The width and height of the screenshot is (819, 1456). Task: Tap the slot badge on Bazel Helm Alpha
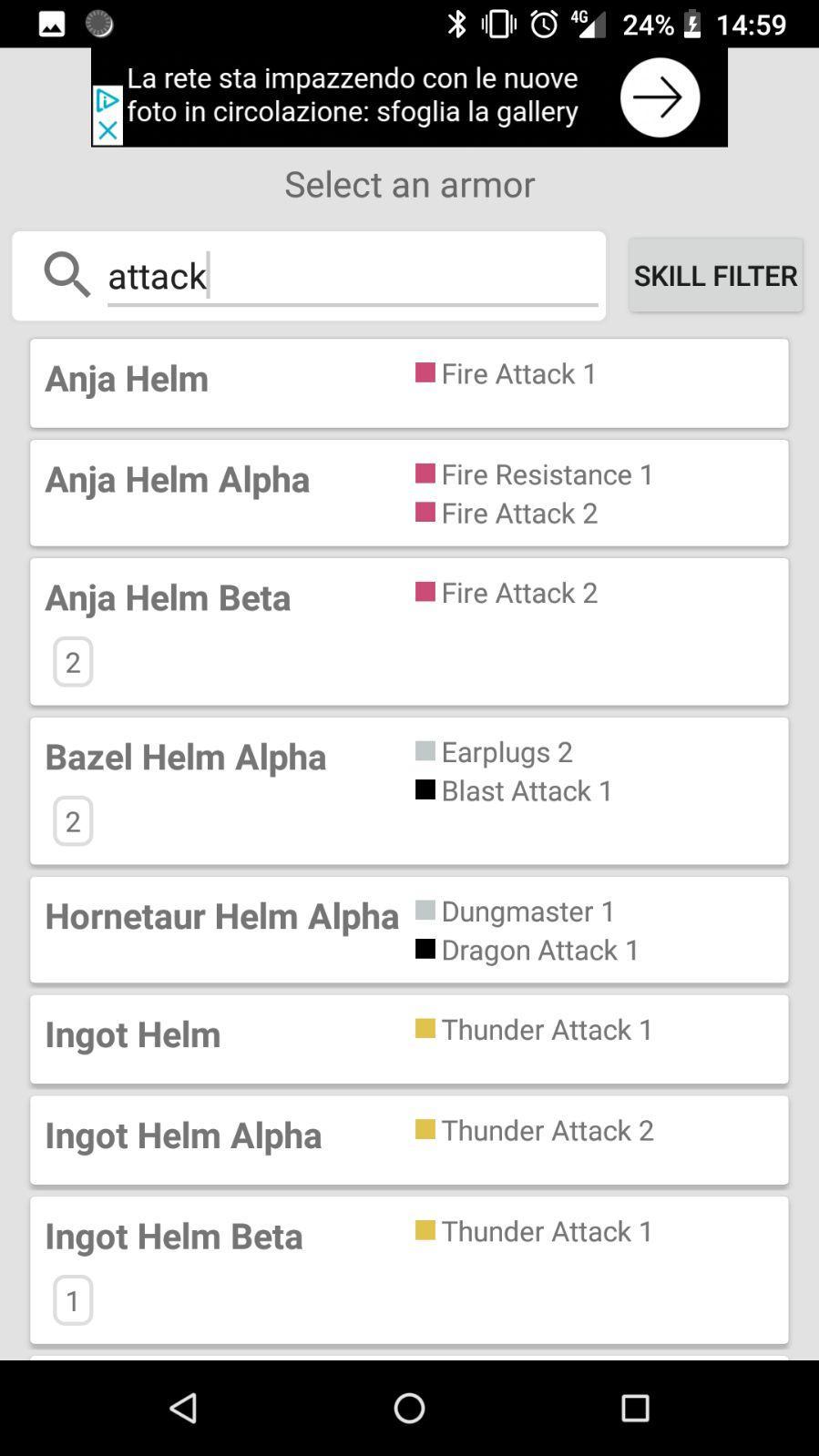tap(72, 820)
